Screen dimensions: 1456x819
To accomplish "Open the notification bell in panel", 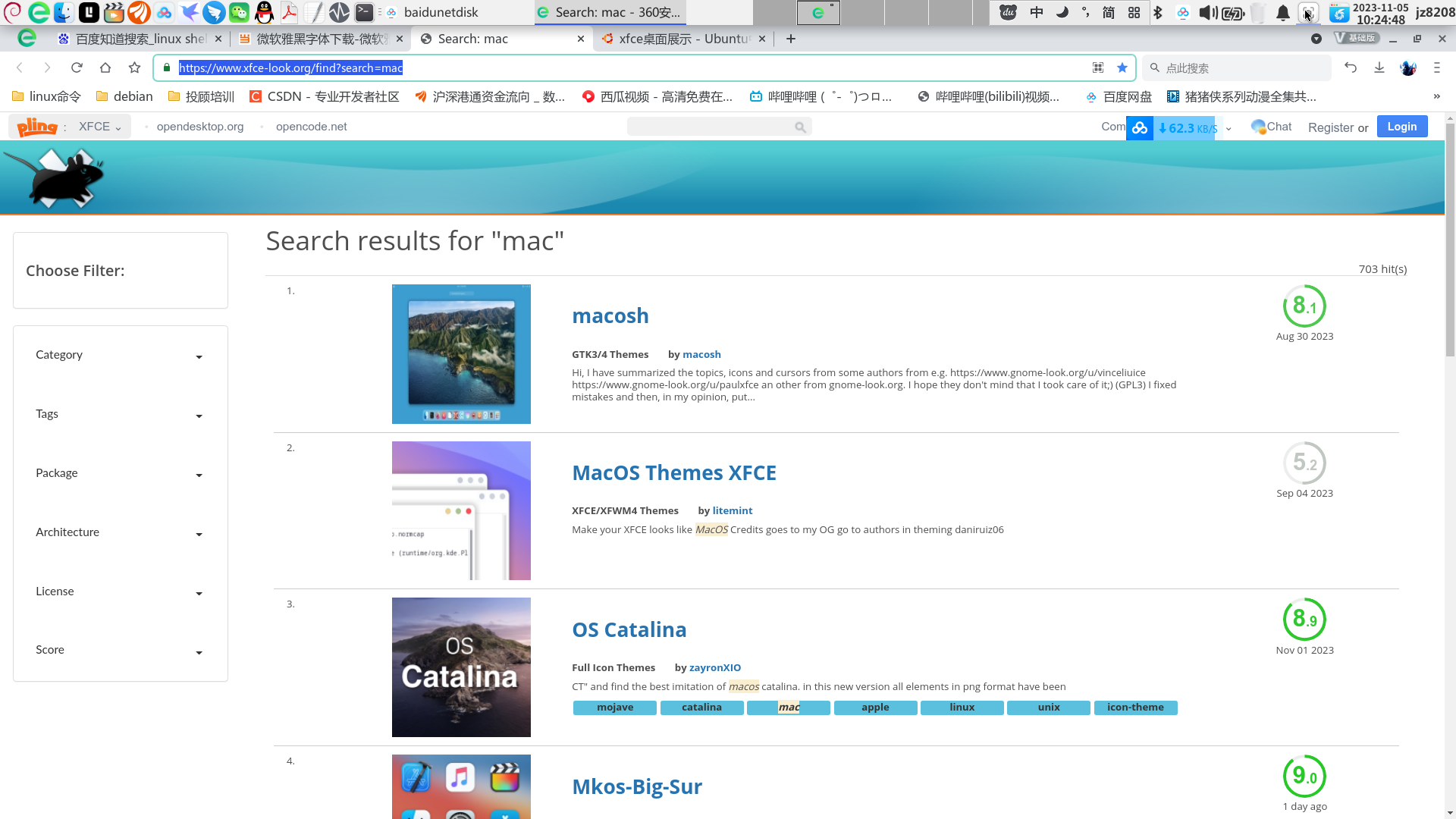I will pos(1283,12).
